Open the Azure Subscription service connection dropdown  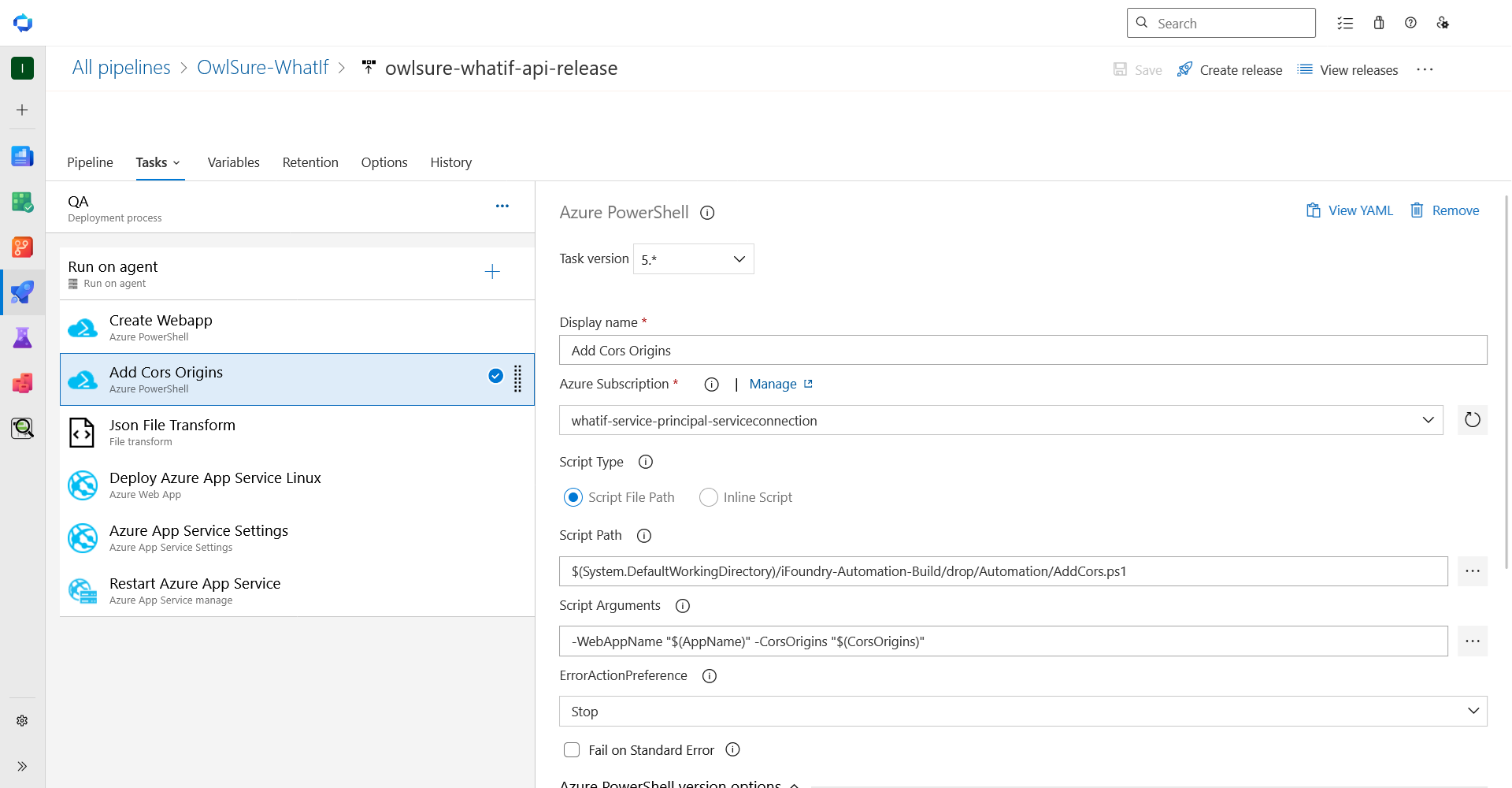[1001, 420]
